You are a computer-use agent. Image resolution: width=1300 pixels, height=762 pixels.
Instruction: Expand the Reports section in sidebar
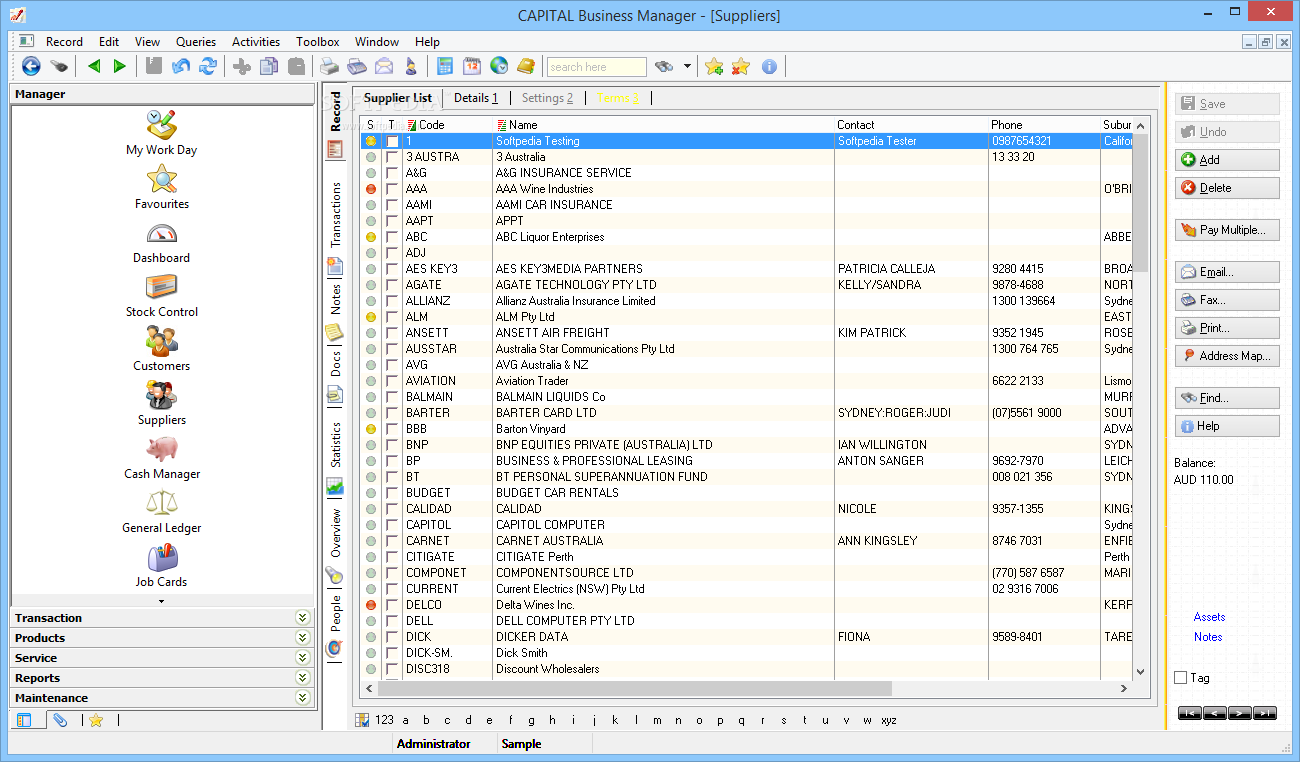pos(302,678)
